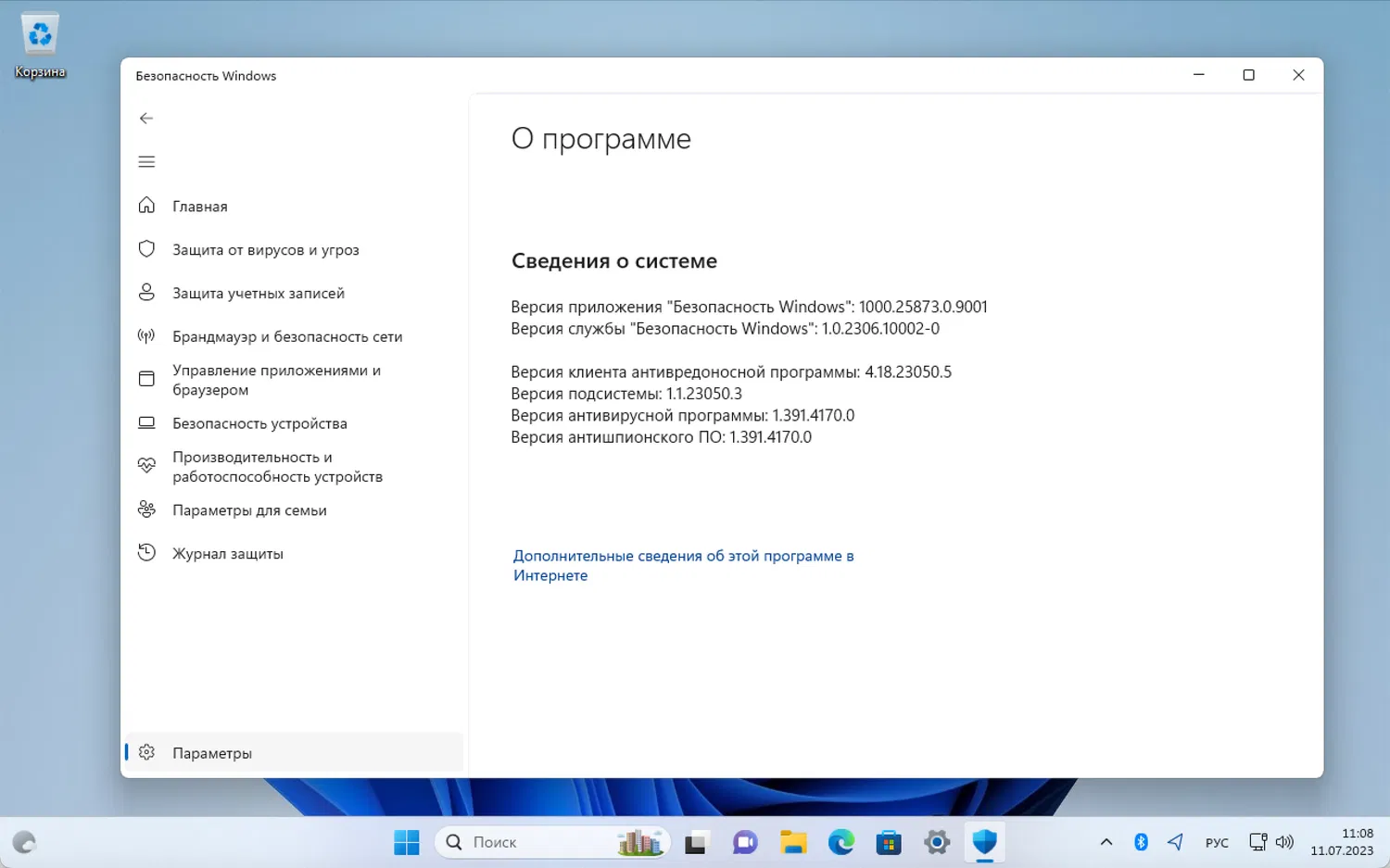Screen dimensions: 1390x868
Task: Click the Сведения о системе heading
Action: (614, 261)
